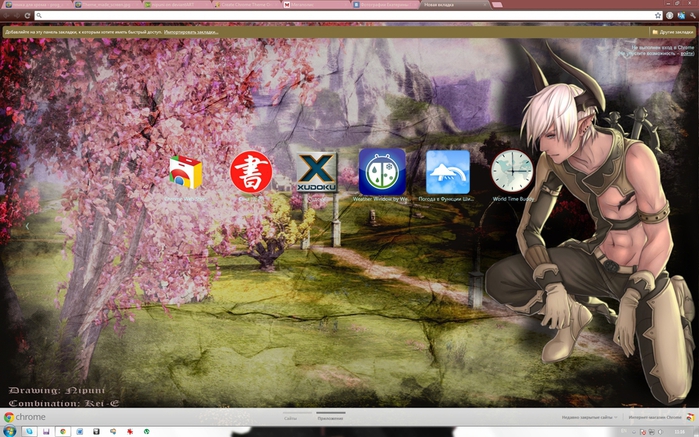Click the red splat taskbar icon

pos(130,431)
